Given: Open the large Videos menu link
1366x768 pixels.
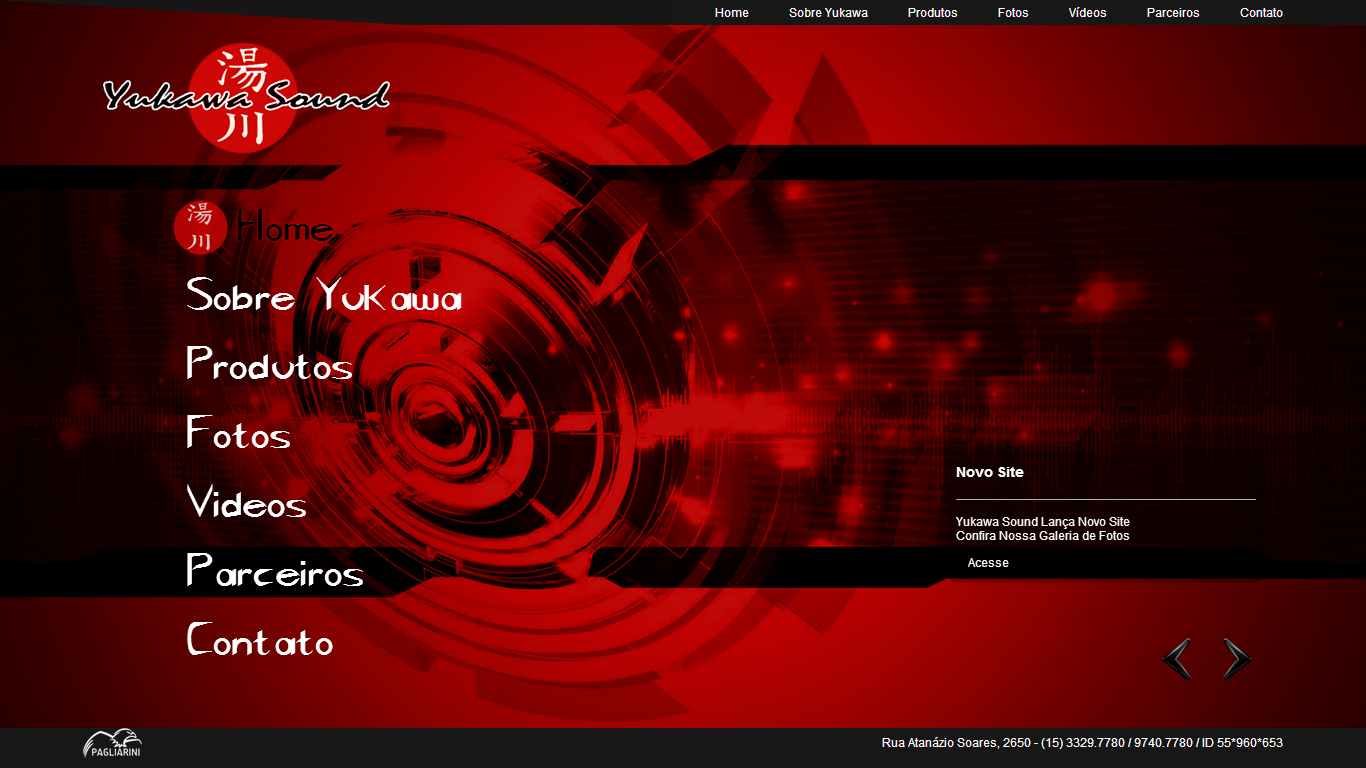Looking at the screenshot, I should [246, 502].
